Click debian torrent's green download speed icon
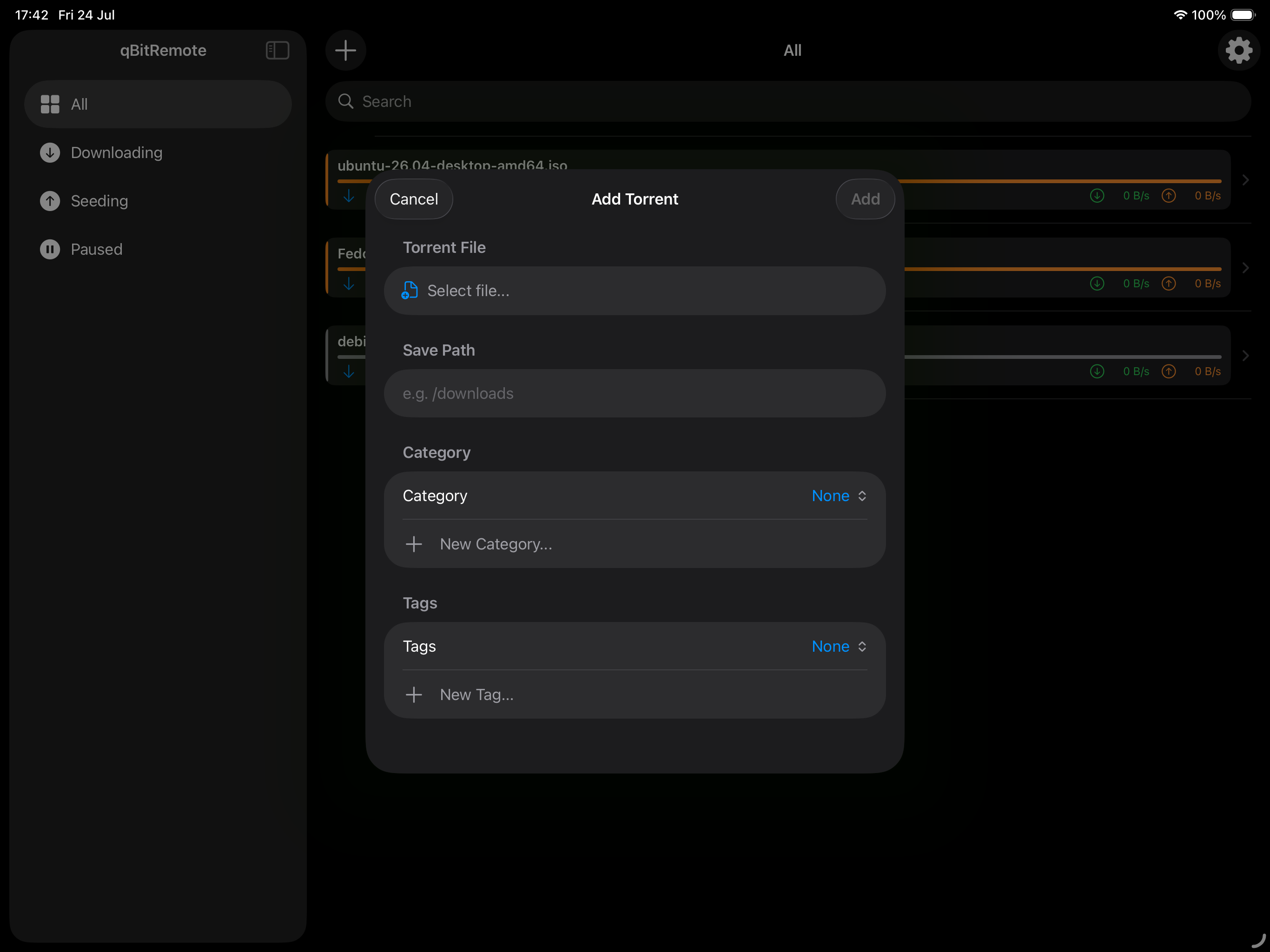 [1097, 371]
